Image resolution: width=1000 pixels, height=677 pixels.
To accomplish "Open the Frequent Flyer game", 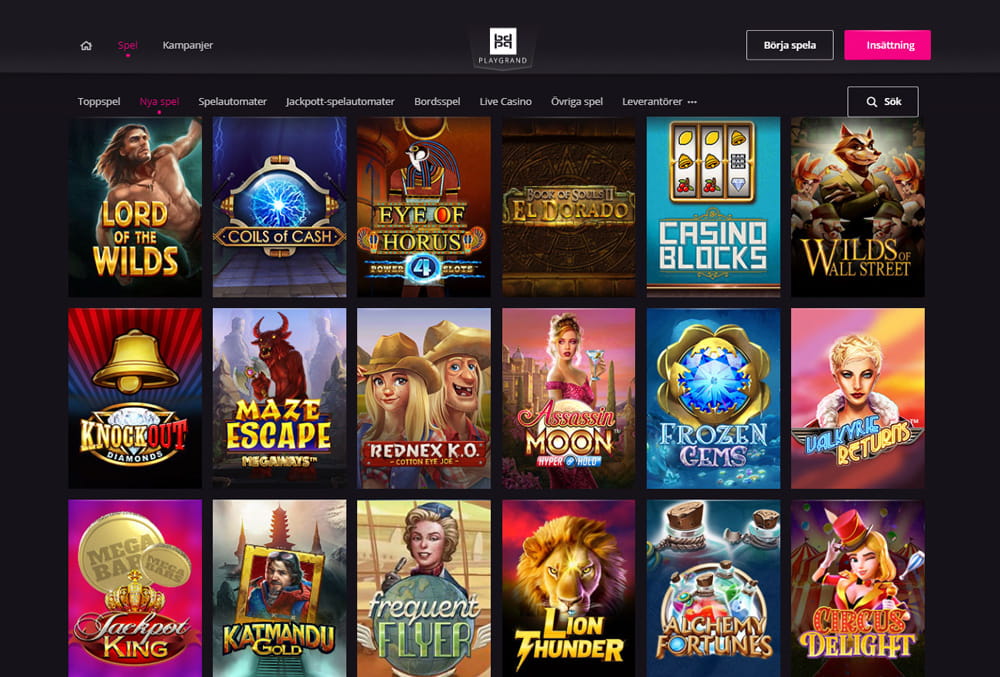I will coord(424,588).
